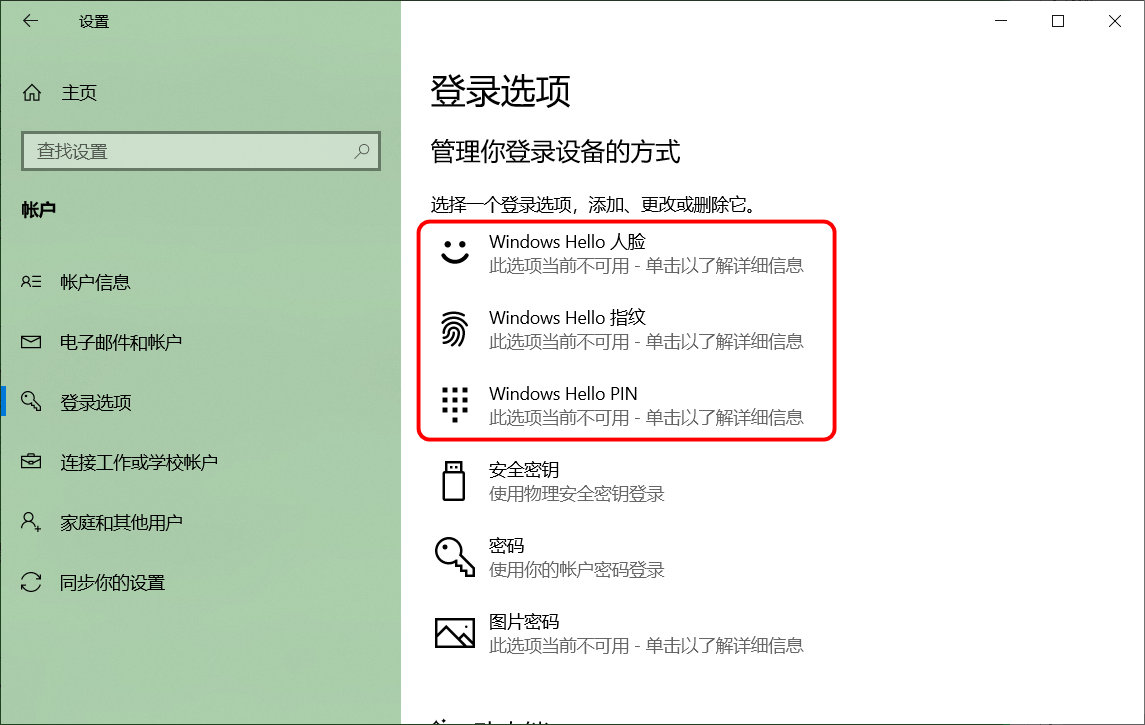
Task: Click the Windows Hello 指纹 fingerprint icon
Action: (x=455, y=328)
